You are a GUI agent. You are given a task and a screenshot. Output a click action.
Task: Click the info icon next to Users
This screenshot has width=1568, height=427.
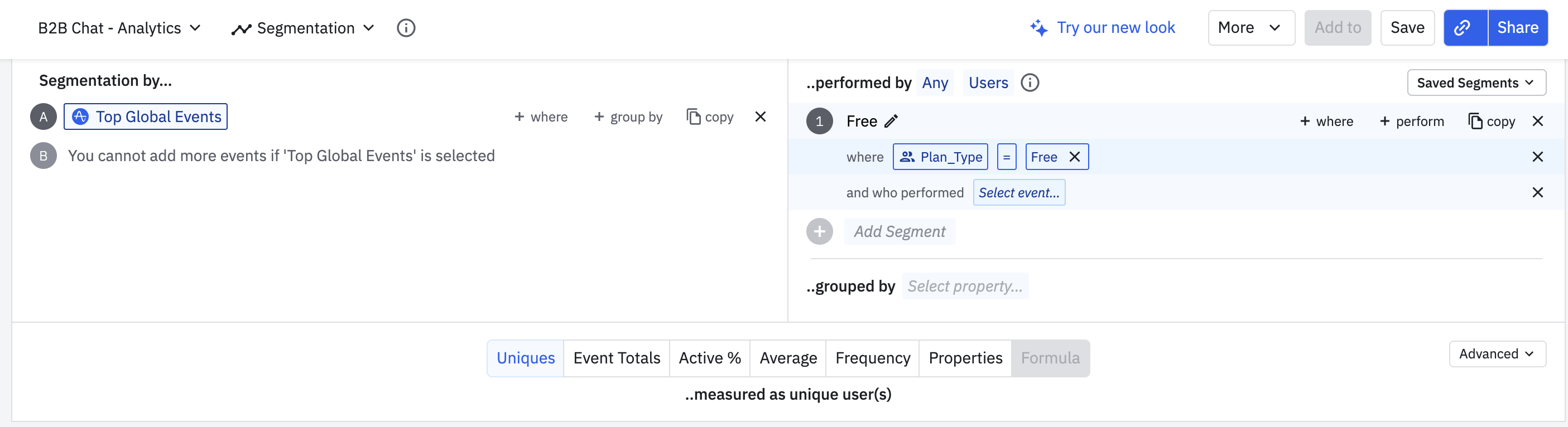[1030, 83]
